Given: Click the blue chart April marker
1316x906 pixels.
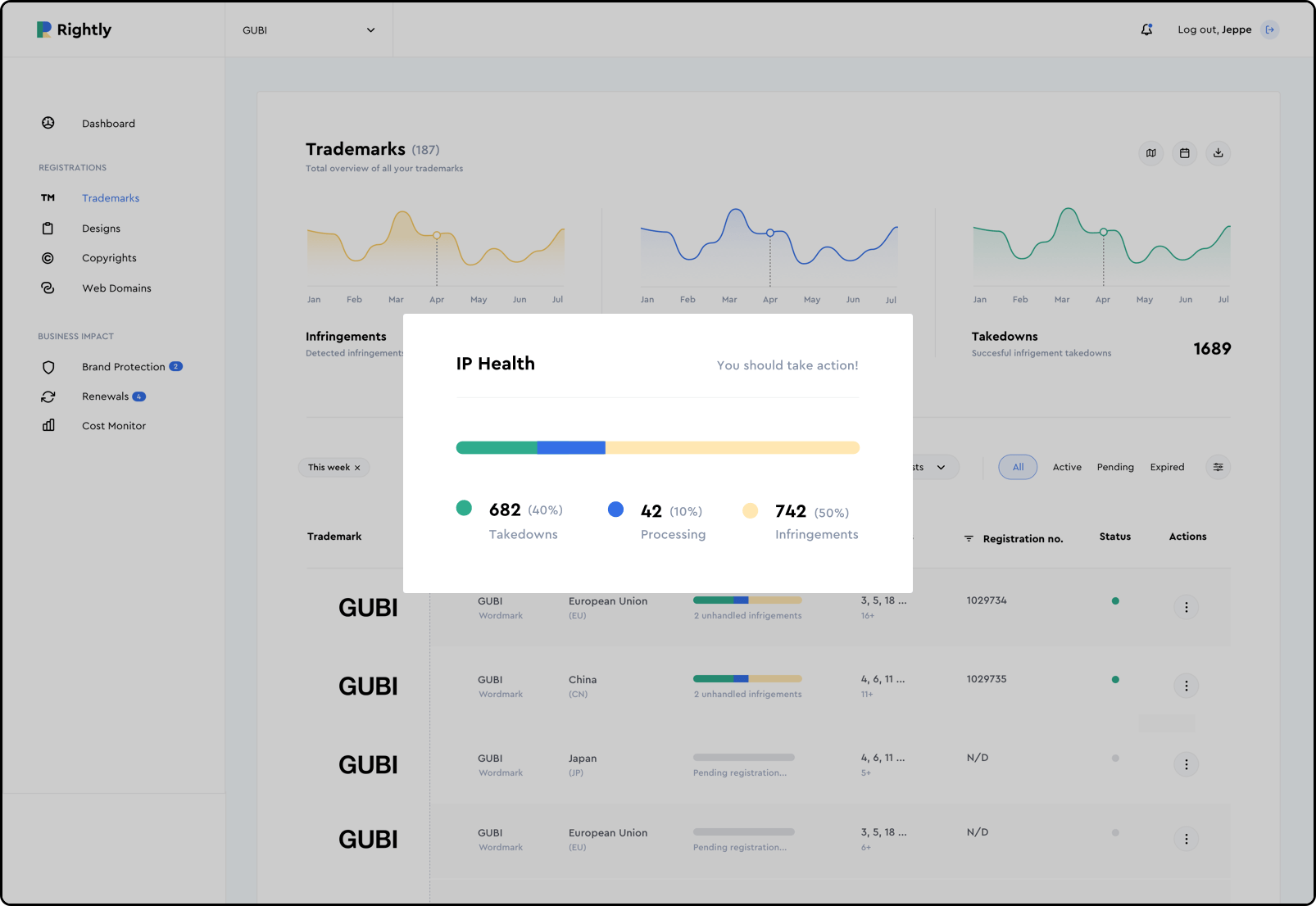Looking at the screenshot, I should (770, 233).
